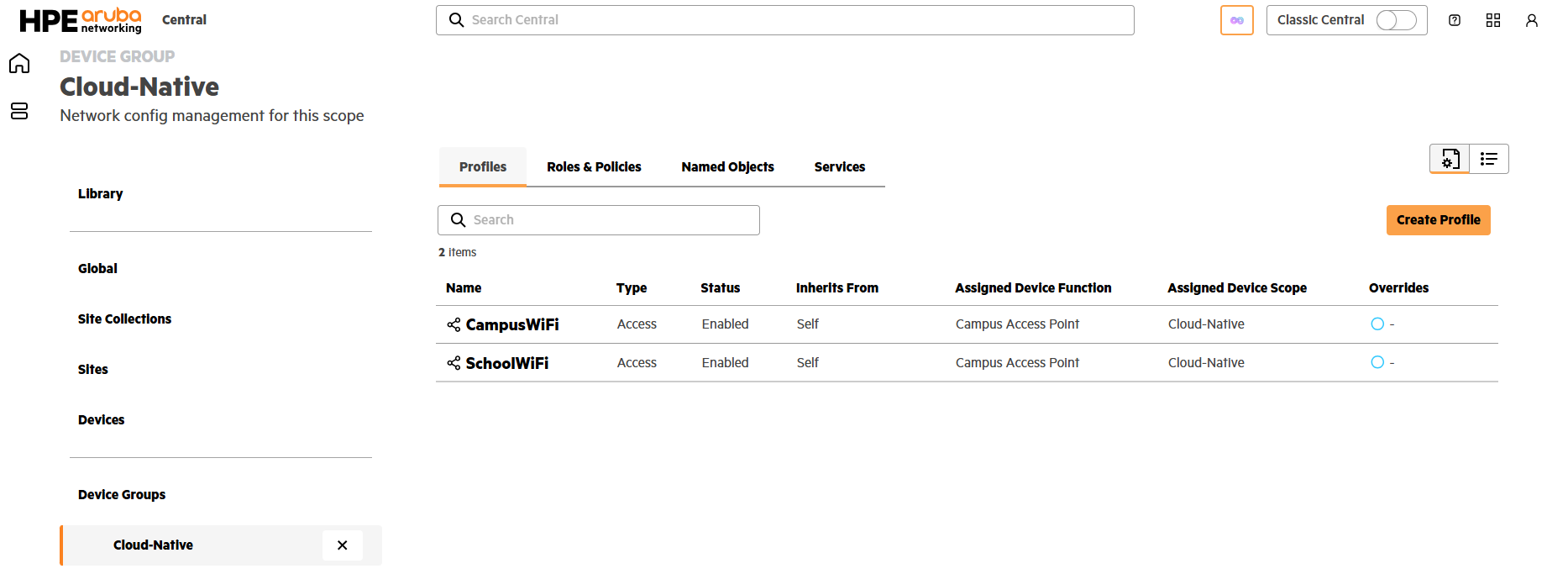
Task: Click the share icon beside CampusWiFi
Action: 454,324
